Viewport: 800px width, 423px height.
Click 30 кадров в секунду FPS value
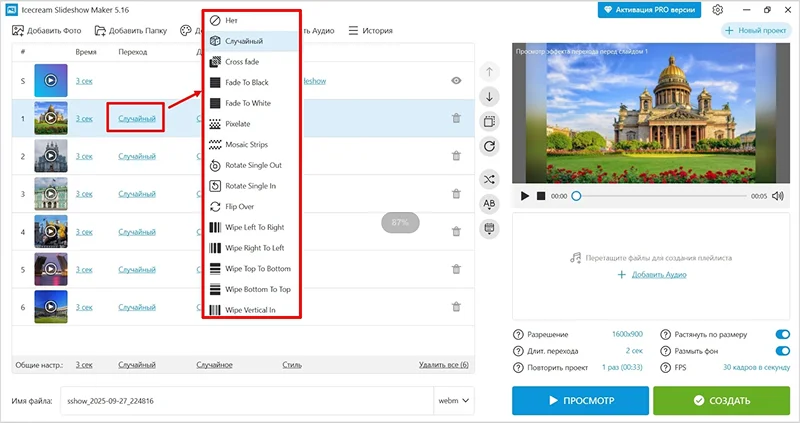tap(756, 367)
